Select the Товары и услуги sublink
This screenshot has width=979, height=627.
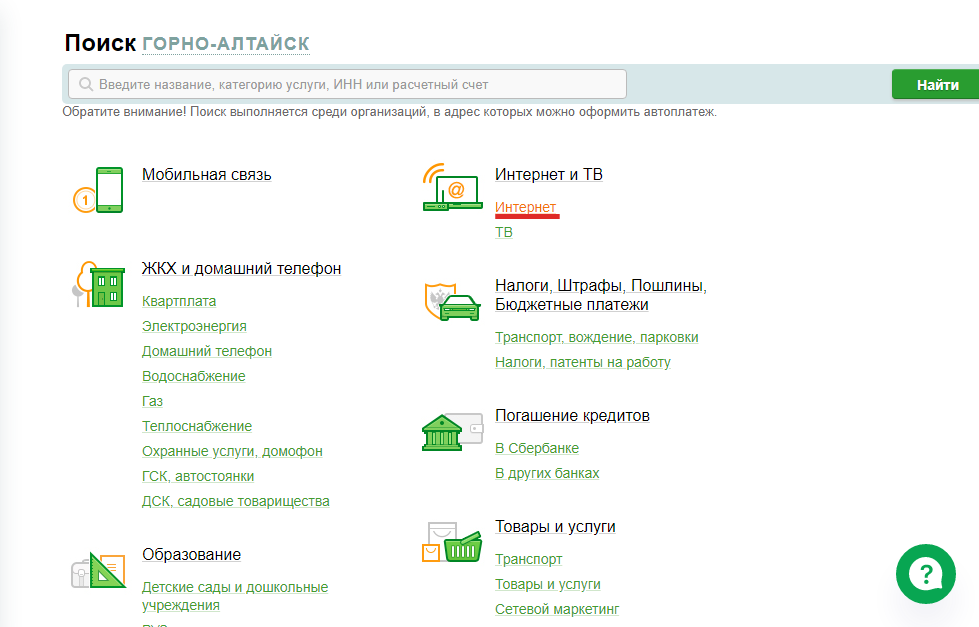tap(548, 584)
